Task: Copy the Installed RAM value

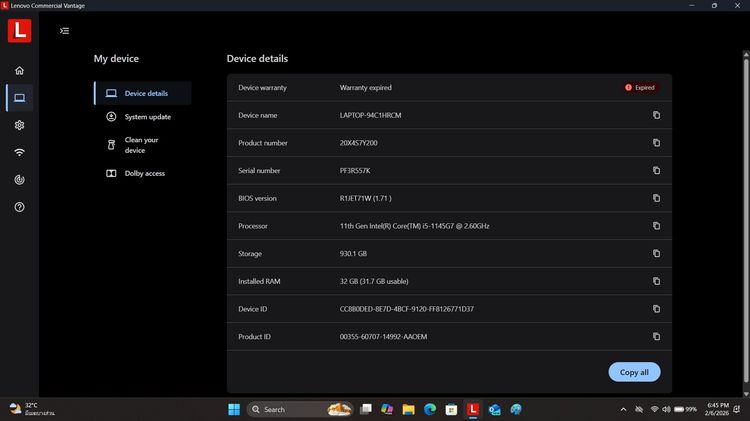Action: point(656,281)
